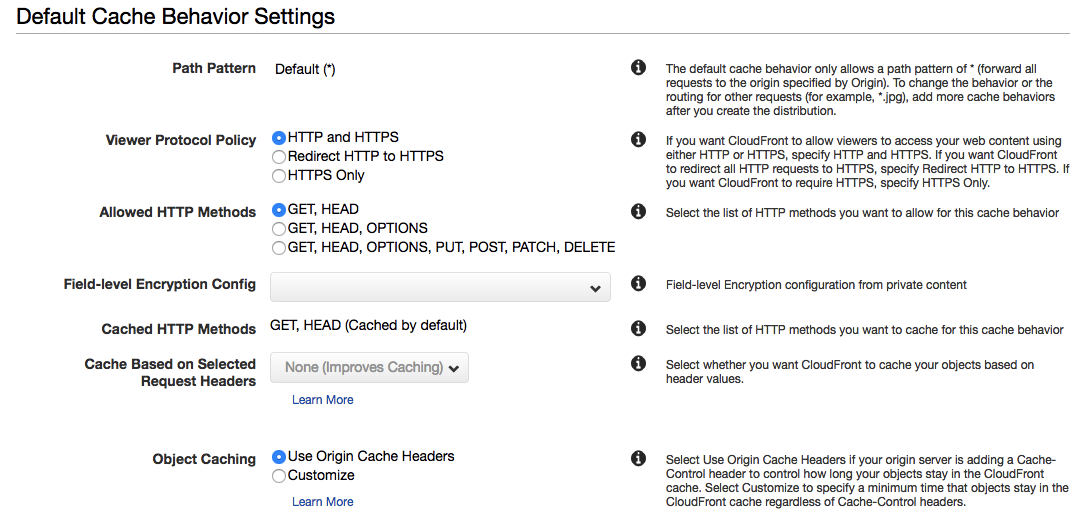Open None (Improves Caching) dropdown

369,368
